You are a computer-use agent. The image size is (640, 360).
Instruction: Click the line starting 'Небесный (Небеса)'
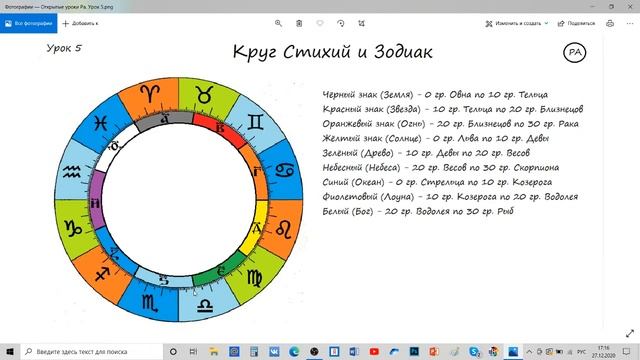(x=441, y=167)
